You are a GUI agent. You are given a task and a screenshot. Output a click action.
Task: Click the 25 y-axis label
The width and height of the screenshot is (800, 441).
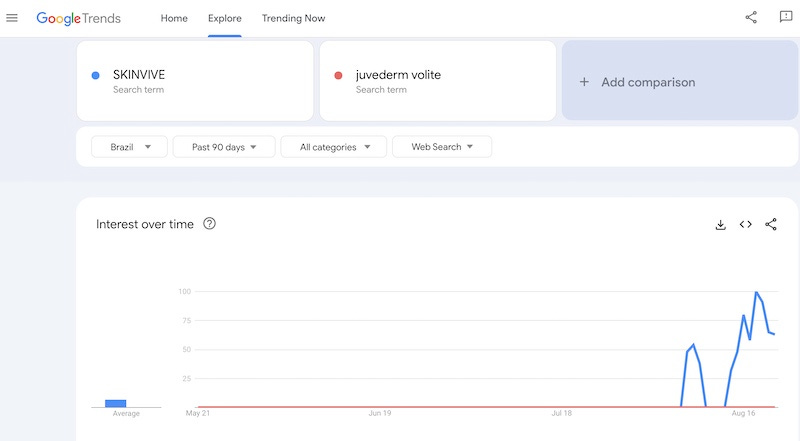pos(187,379)
